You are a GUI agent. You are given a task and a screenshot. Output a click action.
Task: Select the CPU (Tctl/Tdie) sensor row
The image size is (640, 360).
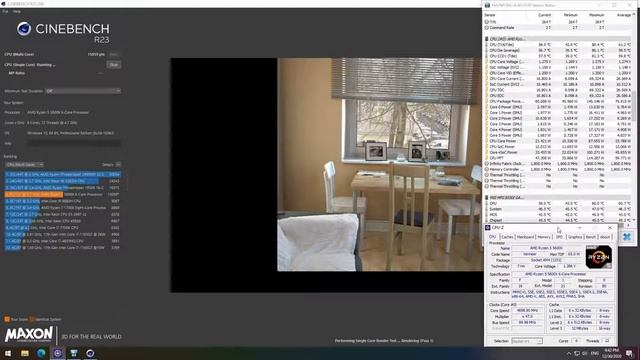558,44
